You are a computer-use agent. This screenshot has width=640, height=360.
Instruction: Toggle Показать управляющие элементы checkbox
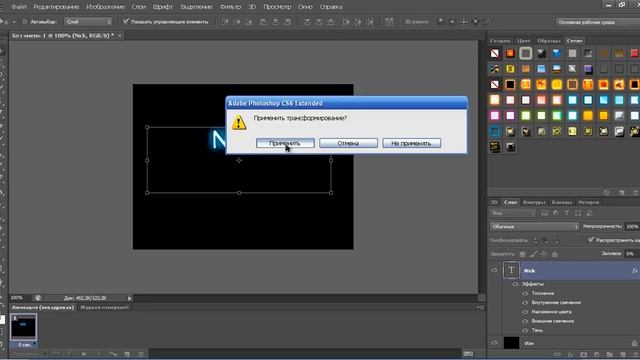click(126, 21)
